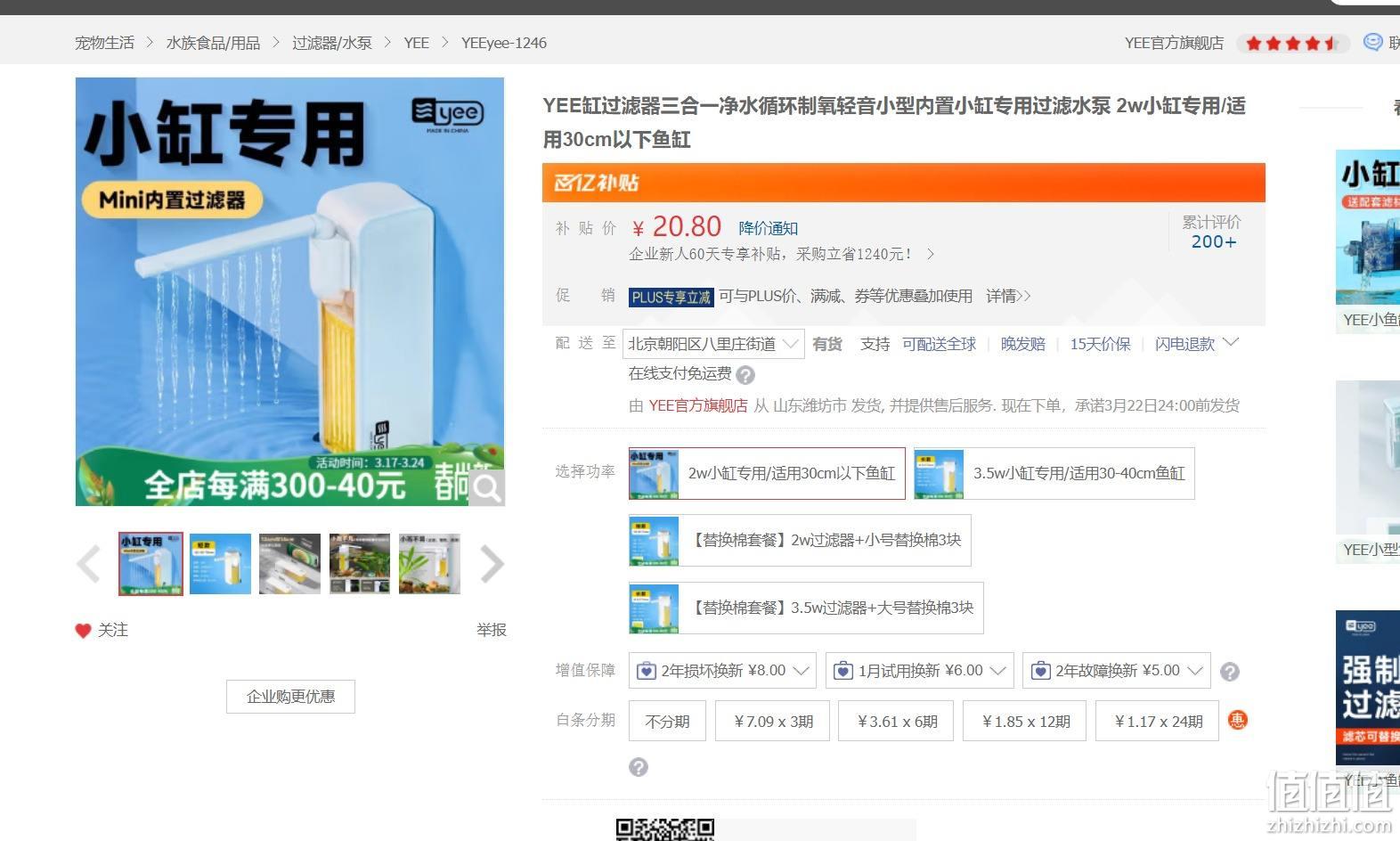
Task: Click the 闪电退款 link
Action: pos(1184,345)
